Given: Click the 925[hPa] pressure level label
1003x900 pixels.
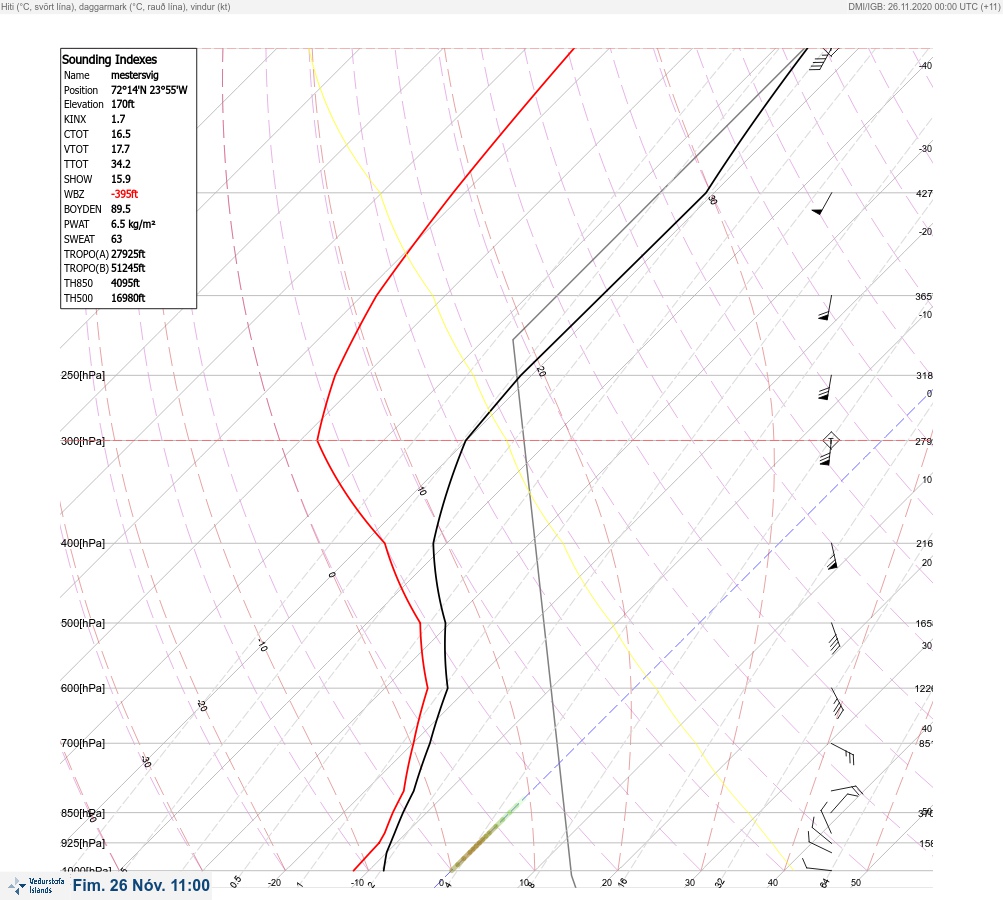Looking at the screenshot, I should tap(83, 843).
